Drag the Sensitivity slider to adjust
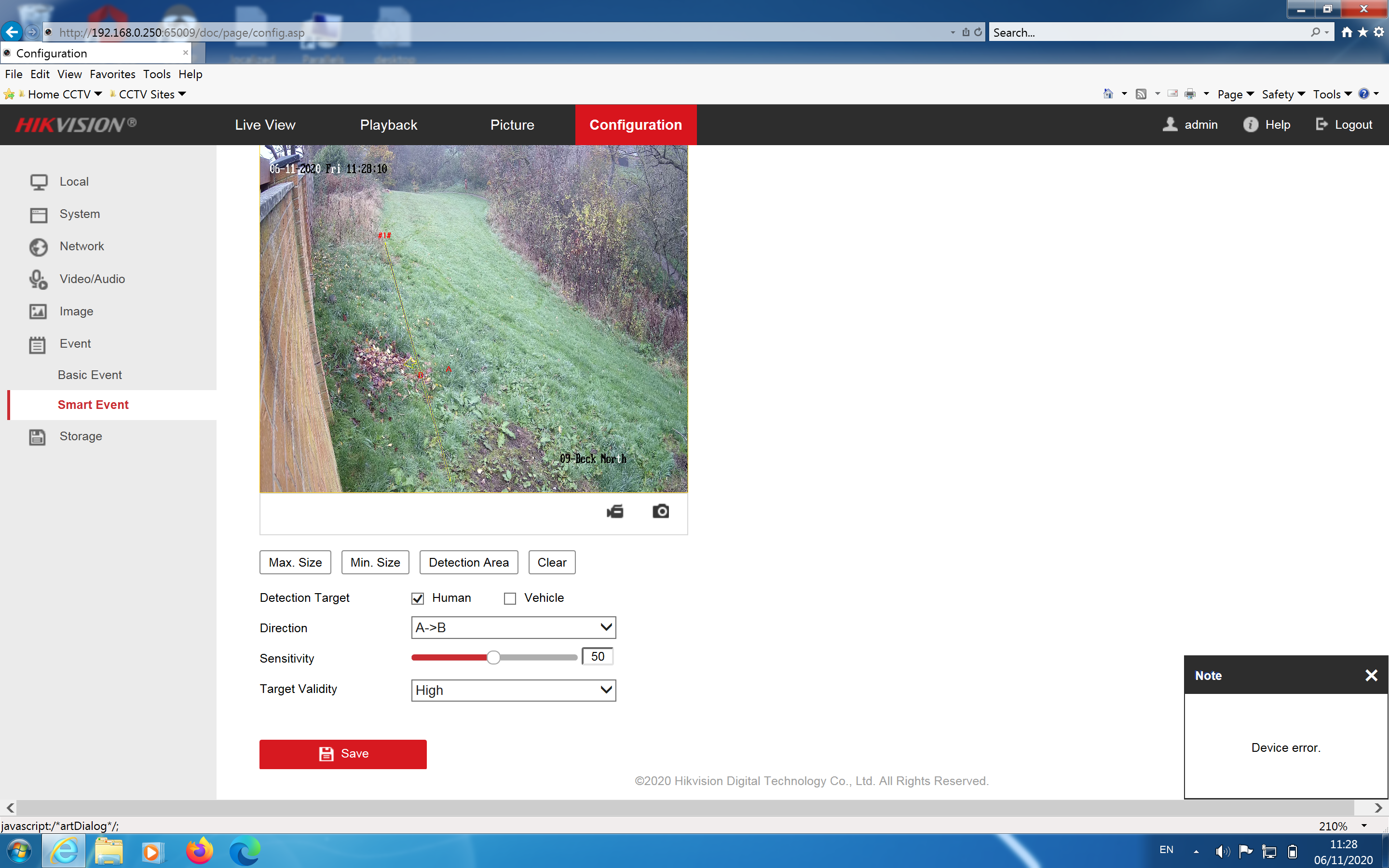Image resolution: width=1389 pixels, height=868 pixels. click(x=494, y=657)
